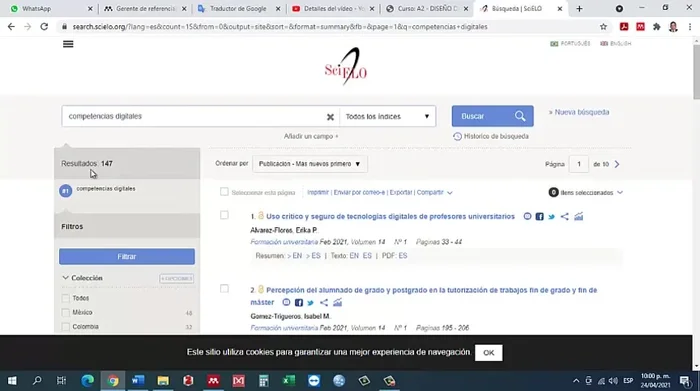Click the page number input box

pyautogui.click(x=579, y=164)
